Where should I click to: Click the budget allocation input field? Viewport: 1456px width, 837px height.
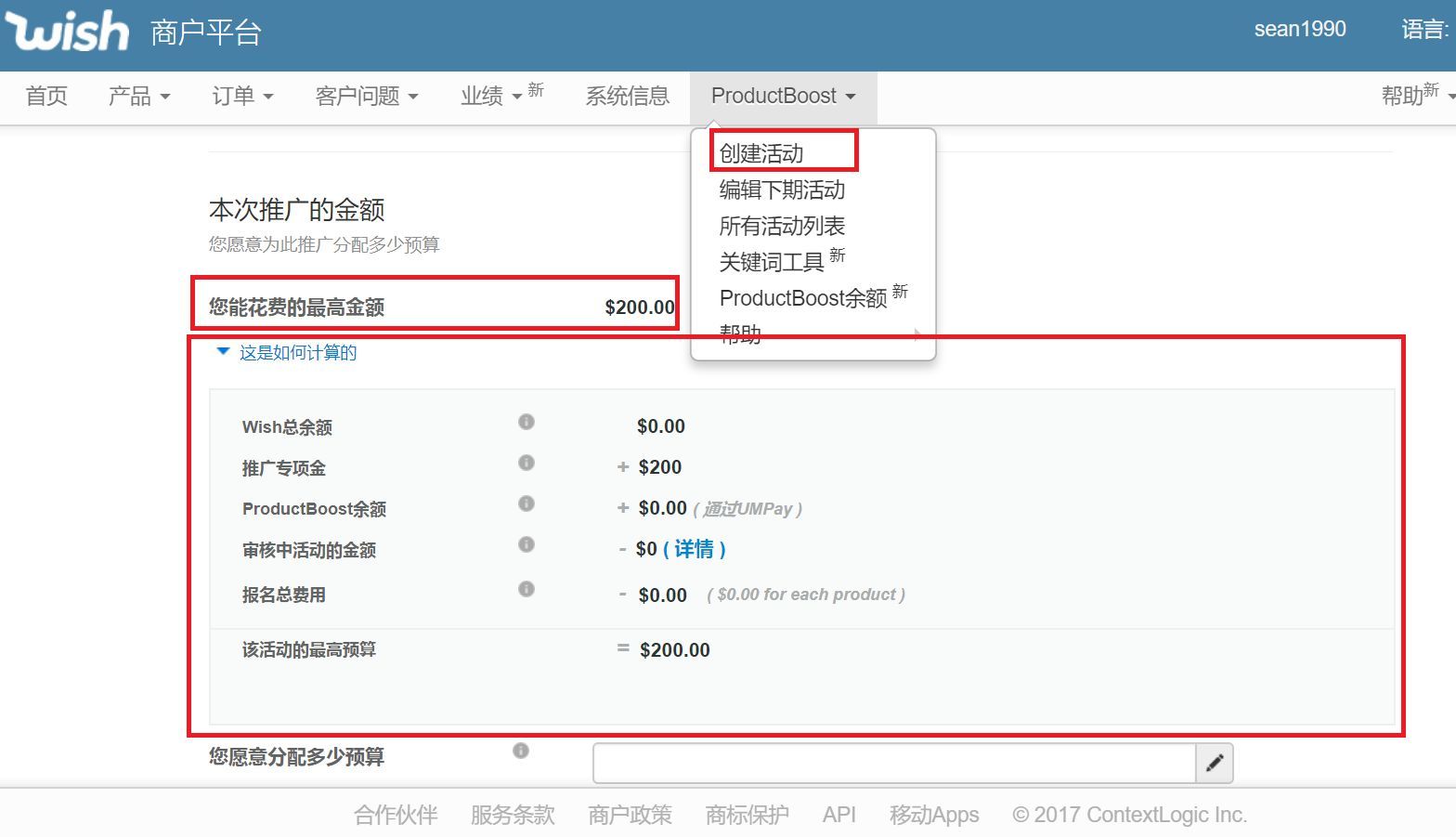point(894,764)
